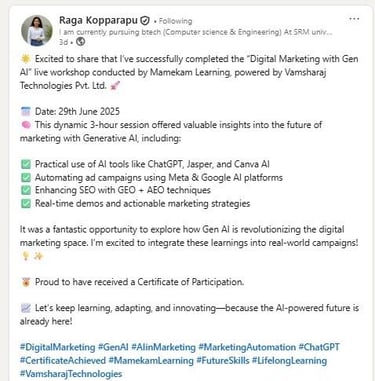Open the #VamsharajTechnologies hashtag
Image resolution: width=375 pixels, height=381 pixels.
coord(71,374)
